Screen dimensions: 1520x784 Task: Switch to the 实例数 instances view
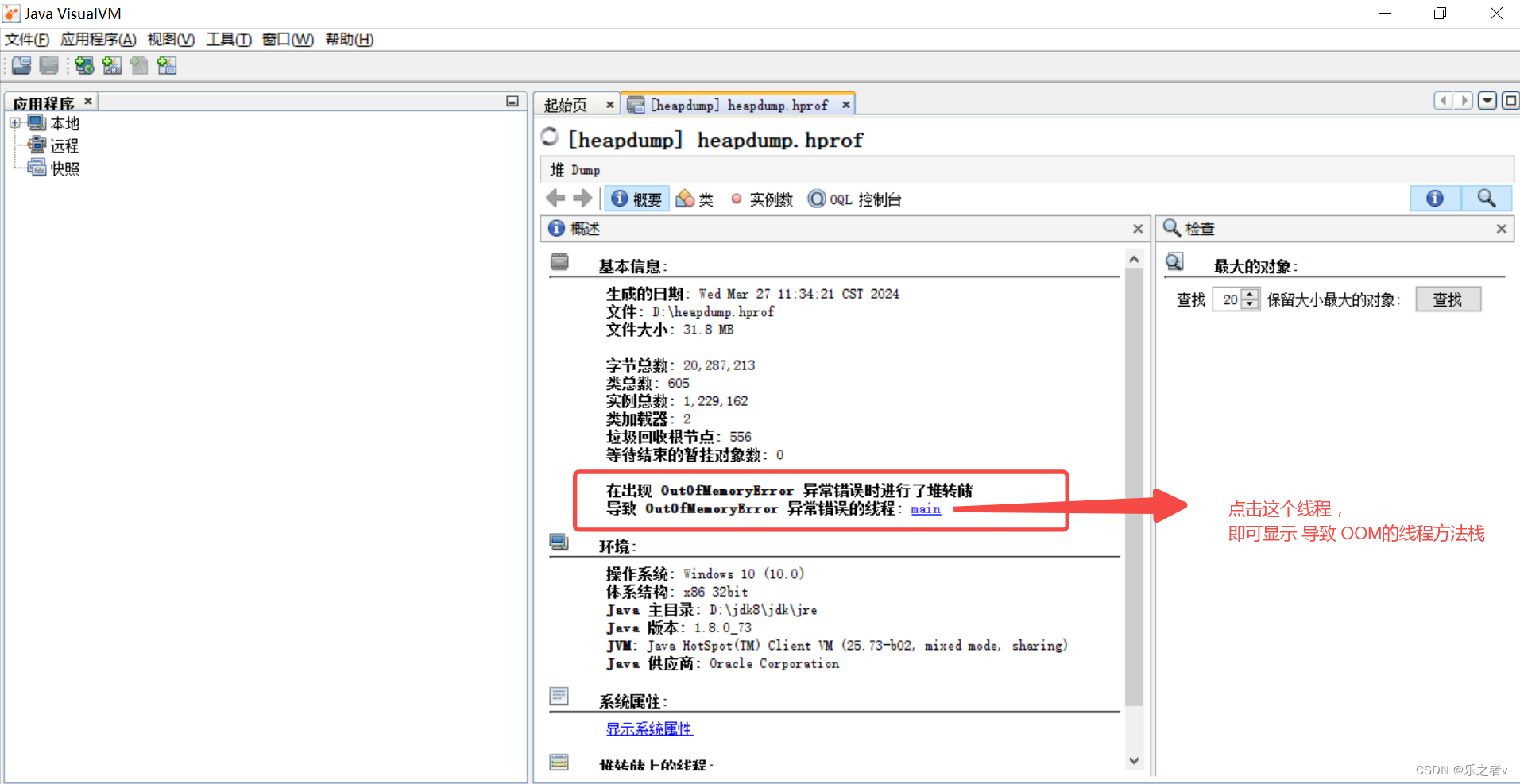pos(761,199)
